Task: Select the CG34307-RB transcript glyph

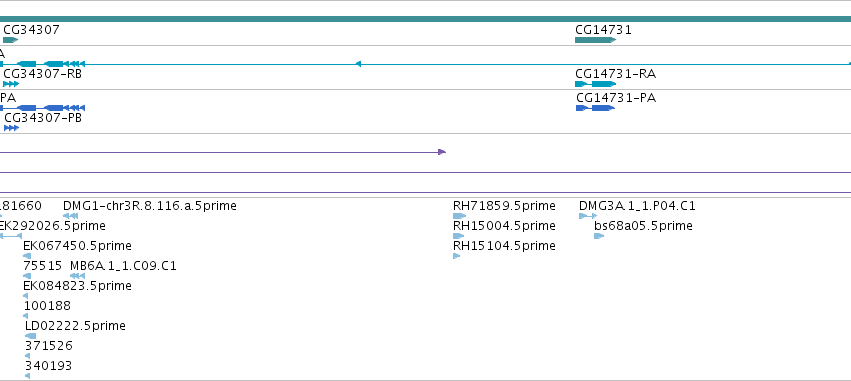Action: tap(11, 84)
